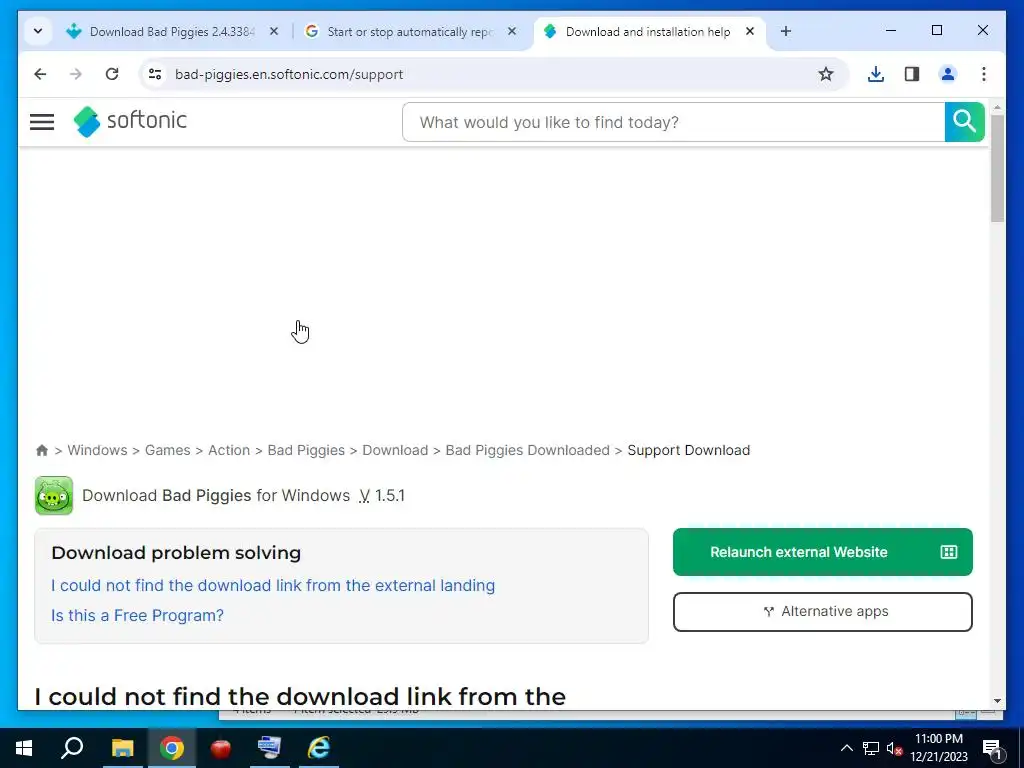
Task: Open the clock showing 11:00 PM
Action: 938,748
